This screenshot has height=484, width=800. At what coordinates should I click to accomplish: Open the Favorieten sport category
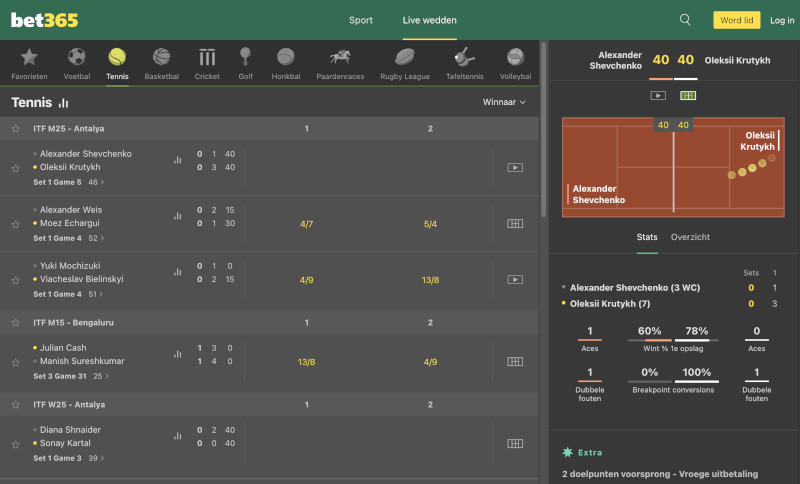point(29,64)
